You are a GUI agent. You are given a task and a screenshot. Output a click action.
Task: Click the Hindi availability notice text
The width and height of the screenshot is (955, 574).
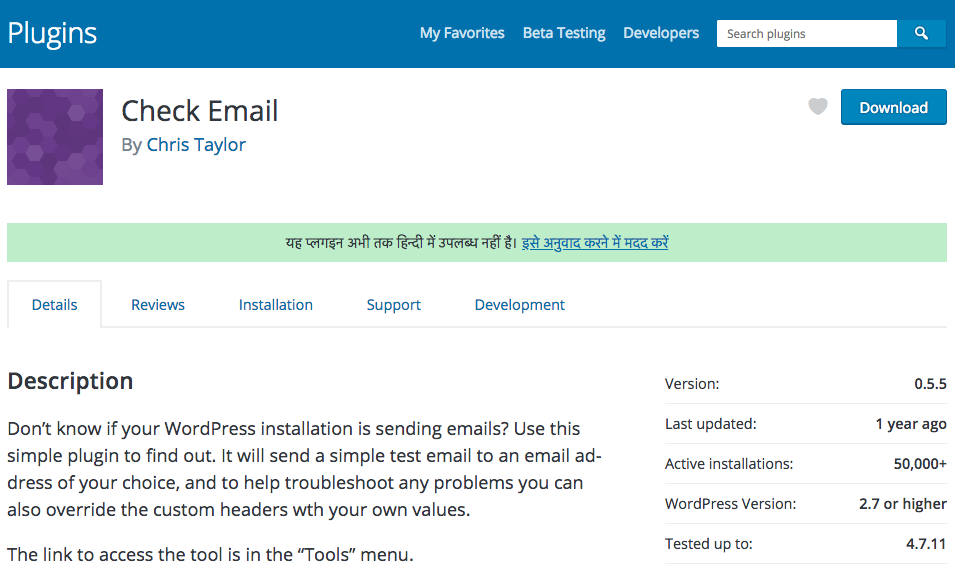pos(401,243)
